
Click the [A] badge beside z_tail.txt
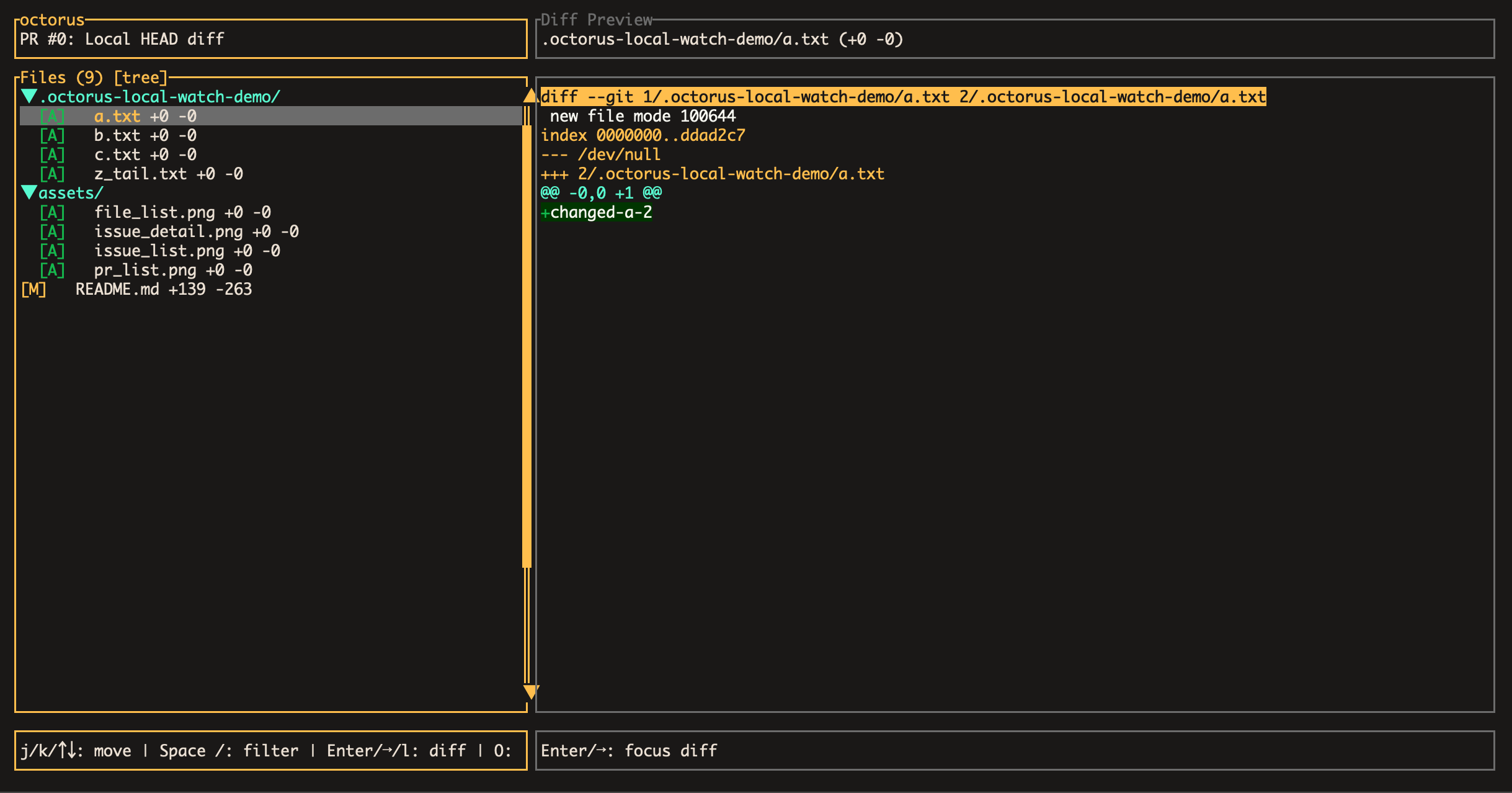coord(53,174)
